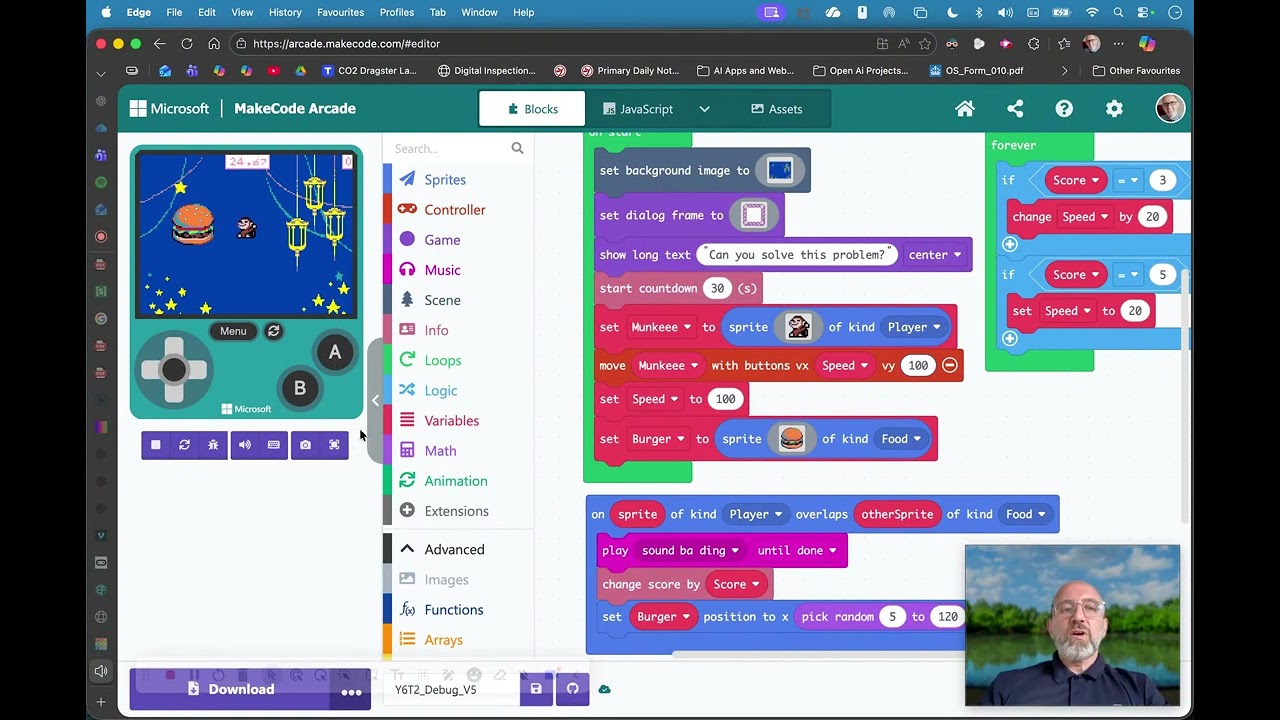Launch the simulator in fullscreen
The height and width of the screenshot is (720, 1280).
334,445
